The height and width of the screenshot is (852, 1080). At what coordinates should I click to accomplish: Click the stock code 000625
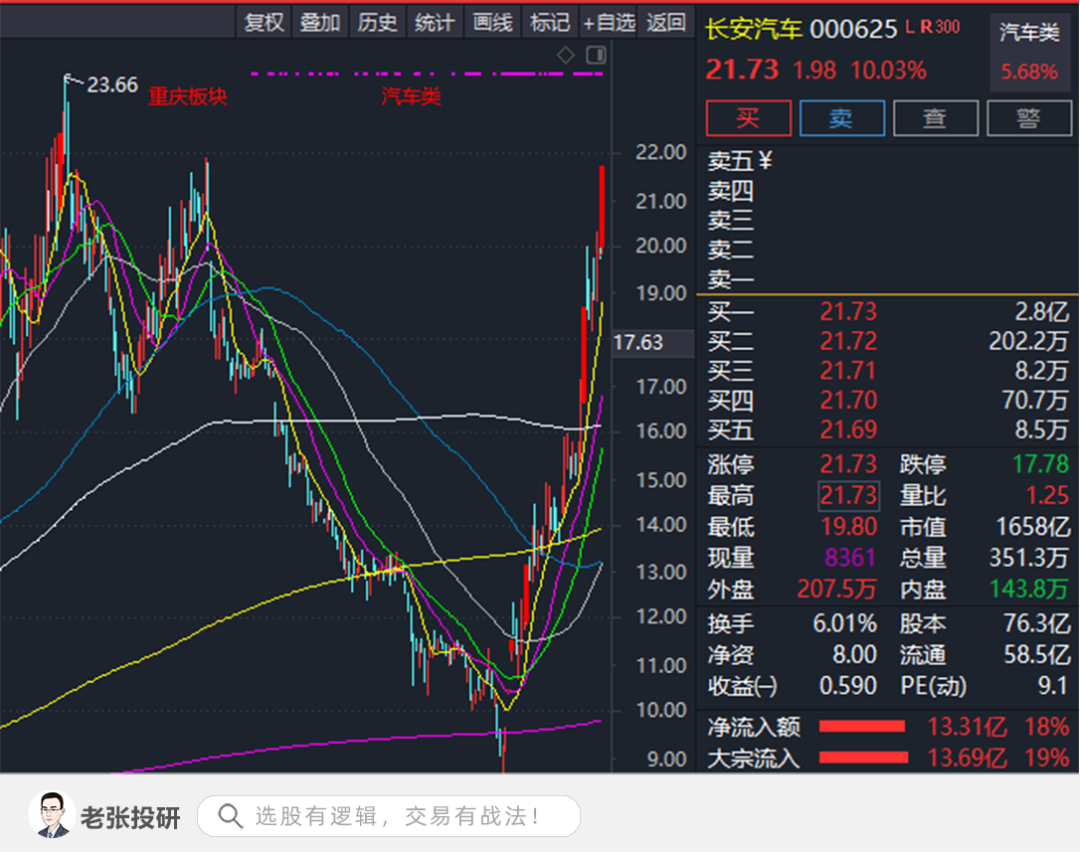[x=853, y=30]
